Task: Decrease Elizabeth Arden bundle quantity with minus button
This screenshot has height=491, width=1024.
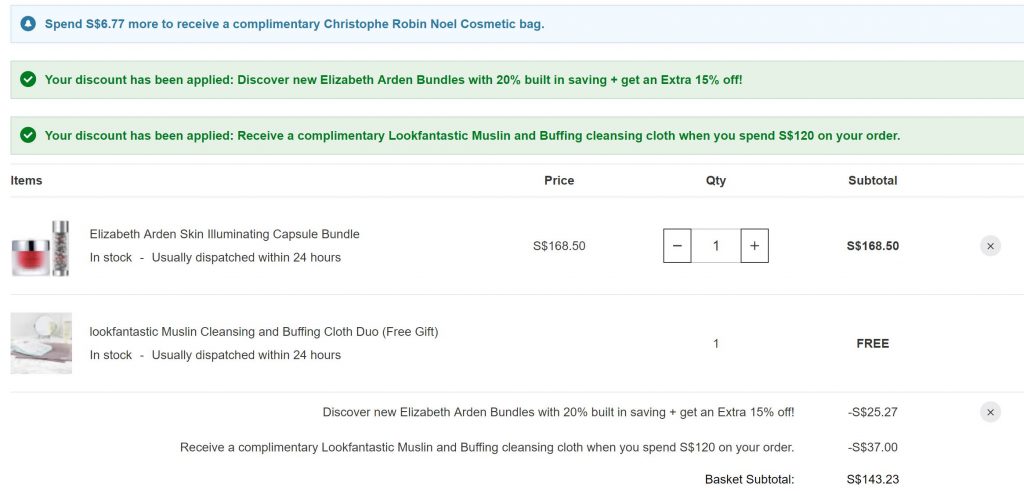Action: (677, 246)
